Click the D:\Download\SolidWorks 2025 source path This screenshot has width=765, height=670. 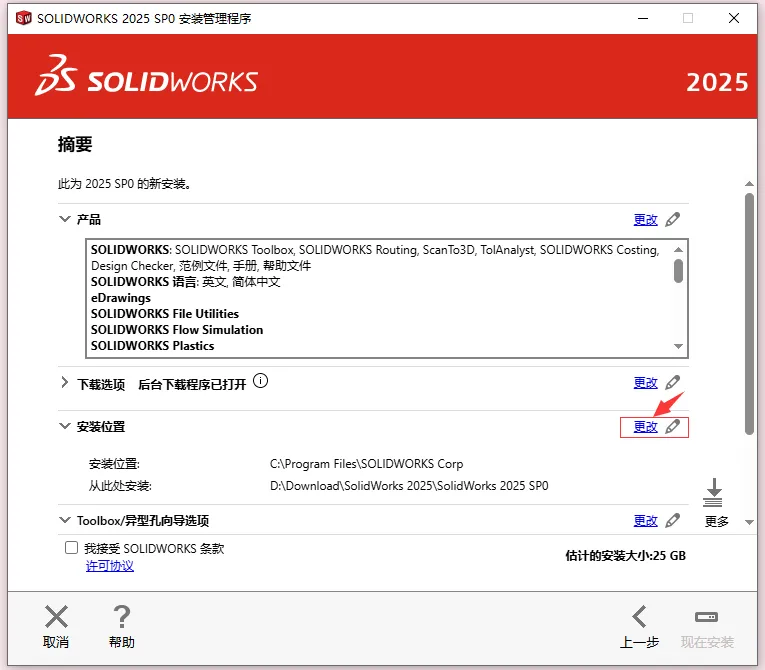pos(409,486)
